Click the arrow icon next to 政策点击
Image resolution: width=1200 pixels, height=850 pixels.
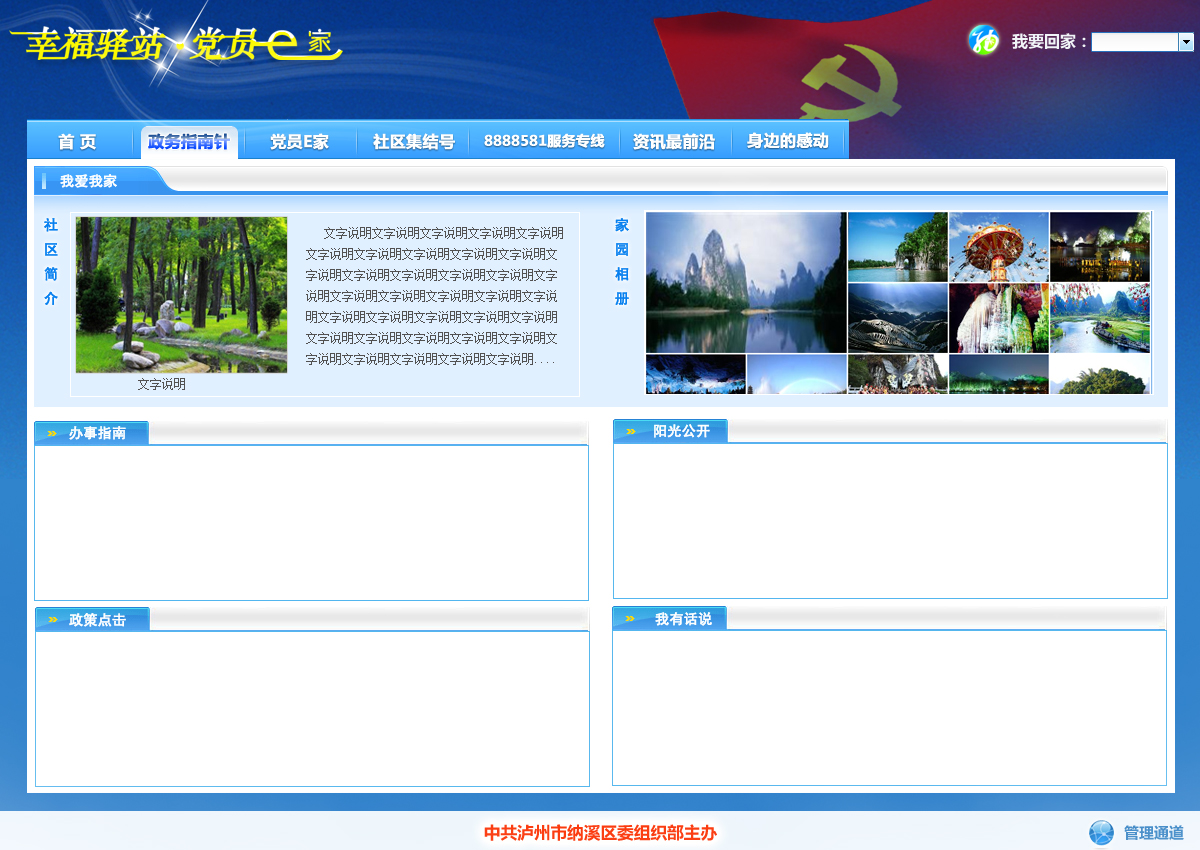click(52, 620)
